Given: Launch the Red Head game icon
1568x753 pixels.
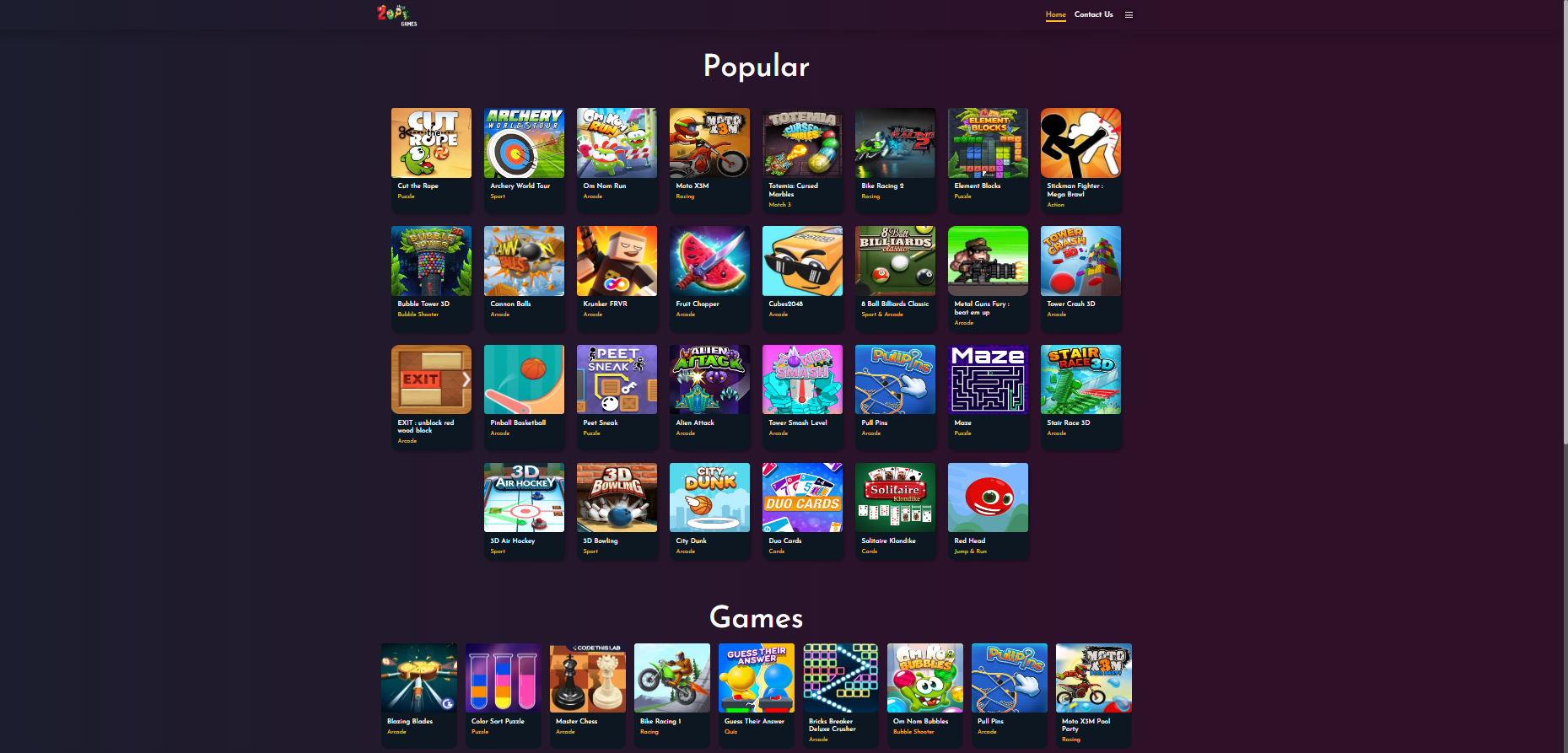Looking at the screenshot, I should 988,498.
